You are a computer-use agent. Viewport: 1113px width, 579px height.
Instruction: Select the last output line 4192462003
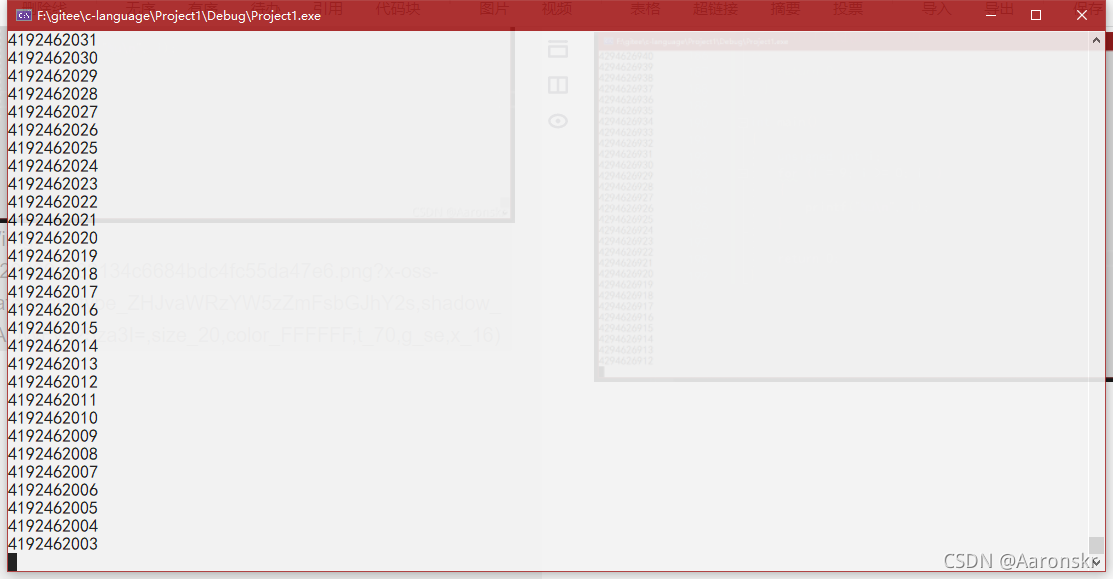coord(53,544)
